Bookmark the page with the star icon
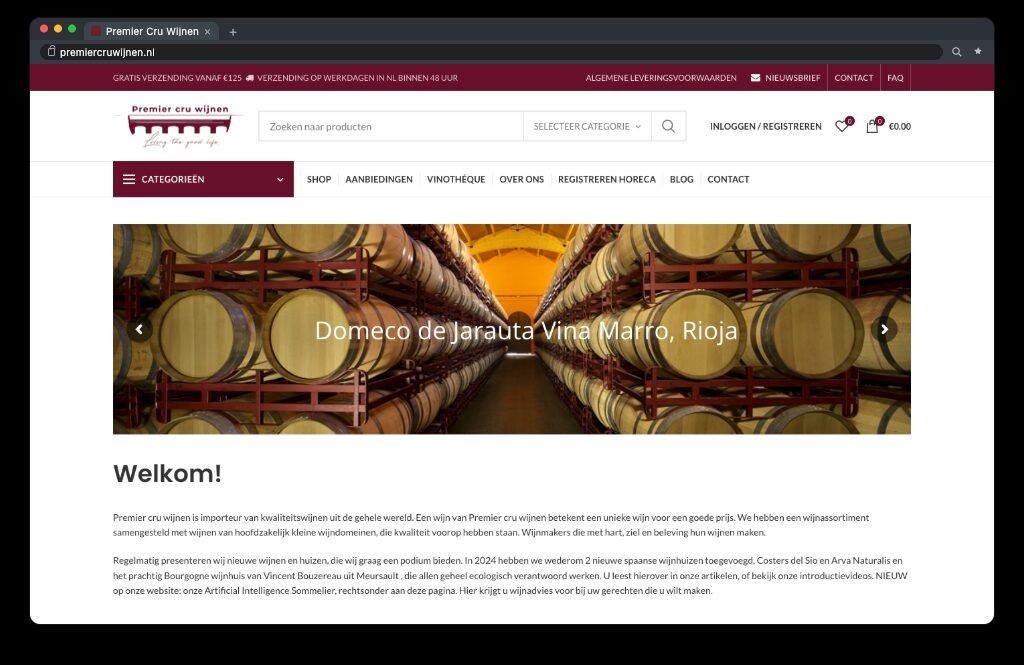Screen dimensions: 1024x665 (978, 51)
